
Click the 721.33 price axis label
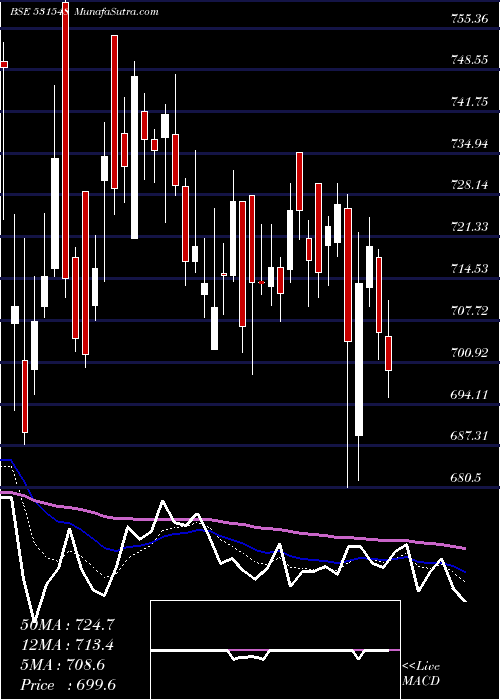point(469,227)
